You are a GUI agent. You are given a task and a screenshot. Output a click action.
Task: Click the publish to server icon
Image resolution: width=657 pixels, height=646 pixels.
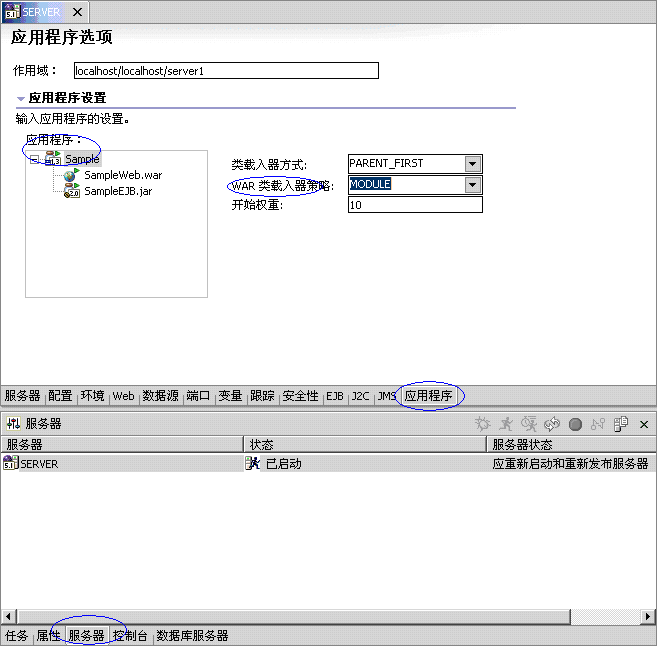pyautogui.click(x=621, y=424)
